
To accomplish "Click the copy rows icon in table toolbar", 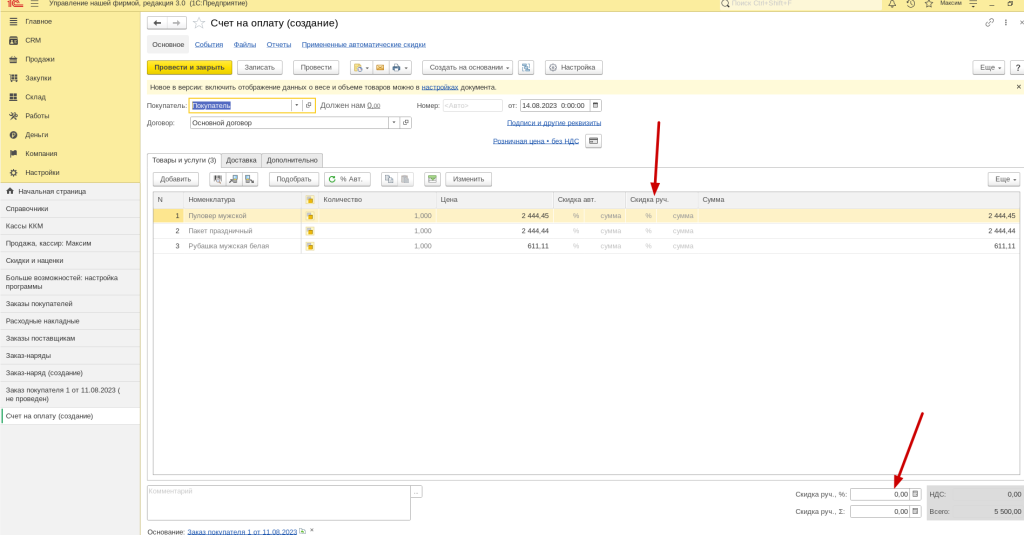I will tap(389, 179).
